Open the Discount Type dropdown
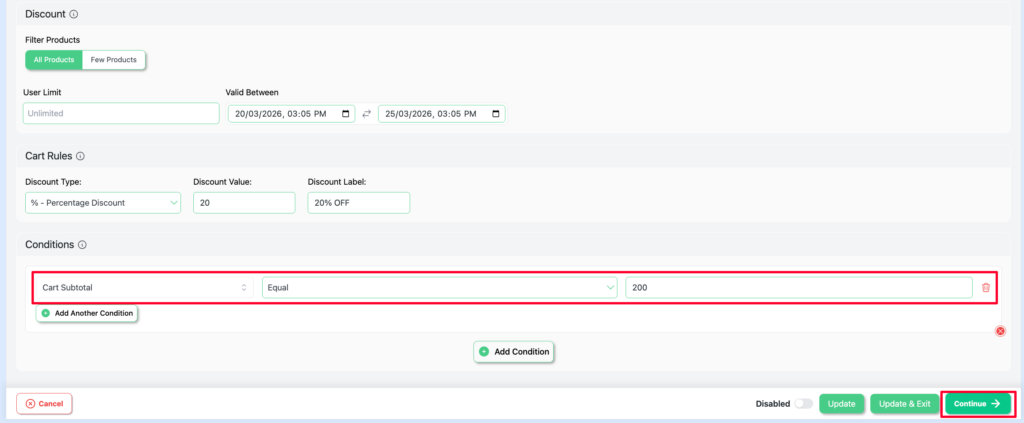The image size is (1024, 423). [x=102, y=203]
